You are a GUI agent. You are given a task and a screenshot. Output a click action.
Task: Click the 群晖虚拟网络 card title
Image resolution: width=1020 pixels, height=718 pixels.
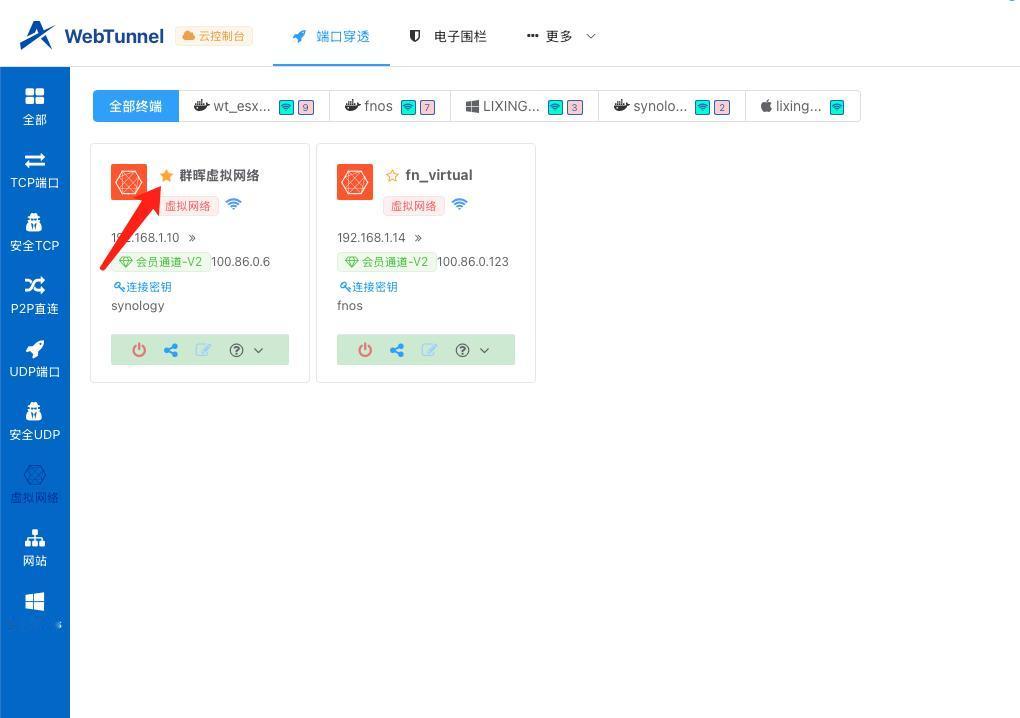[x=219, y=176]
